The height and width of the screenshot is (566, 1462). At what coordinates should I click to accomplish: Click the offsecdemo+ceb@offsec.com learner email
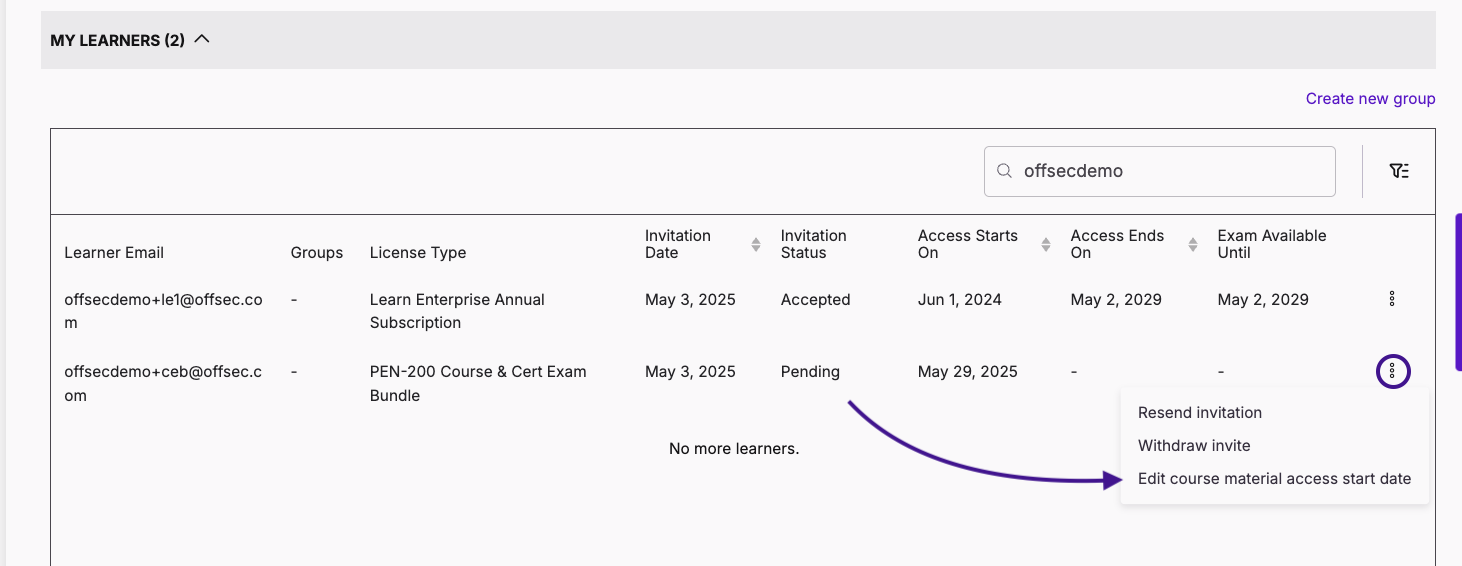(x=163, y=383)
